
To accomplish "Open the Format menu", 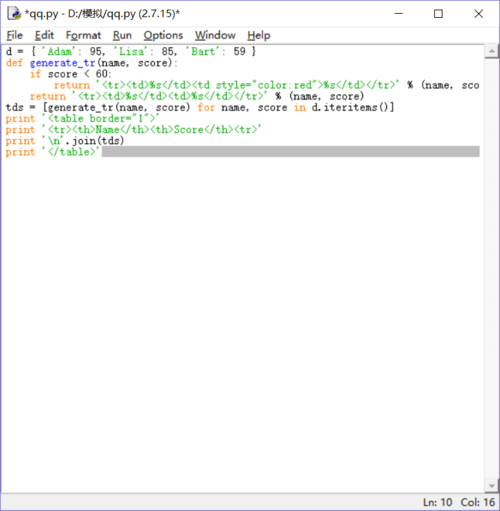I will pyautogui.click(x=83, y=35).
